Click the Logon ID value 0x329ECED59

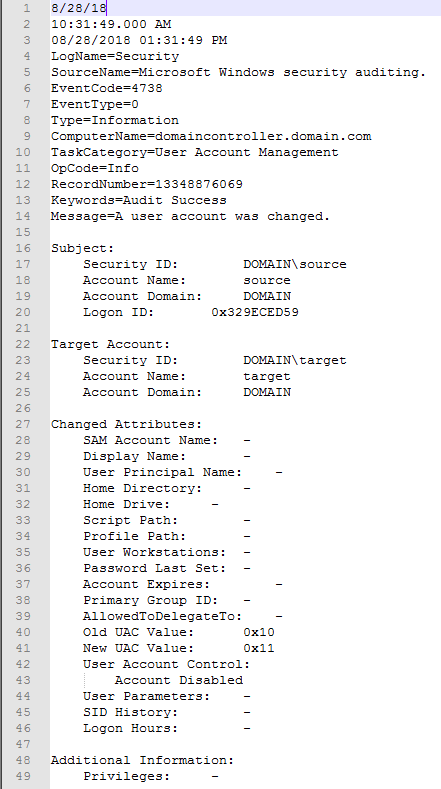(255, 312)
